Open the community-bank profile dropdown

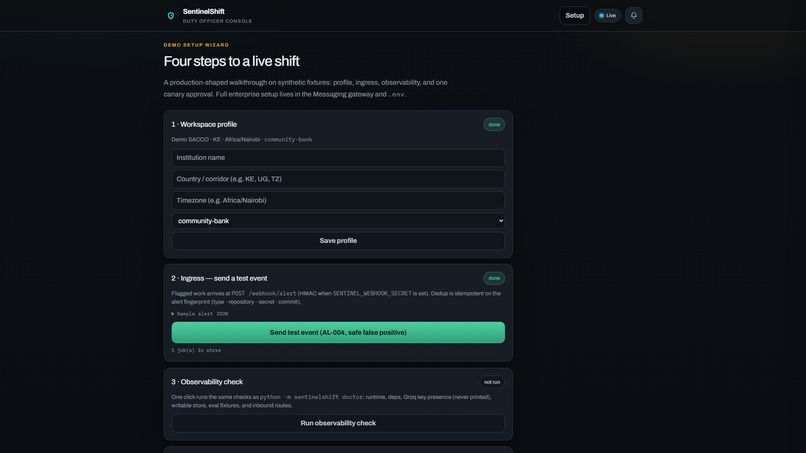[x=338, y=221]
